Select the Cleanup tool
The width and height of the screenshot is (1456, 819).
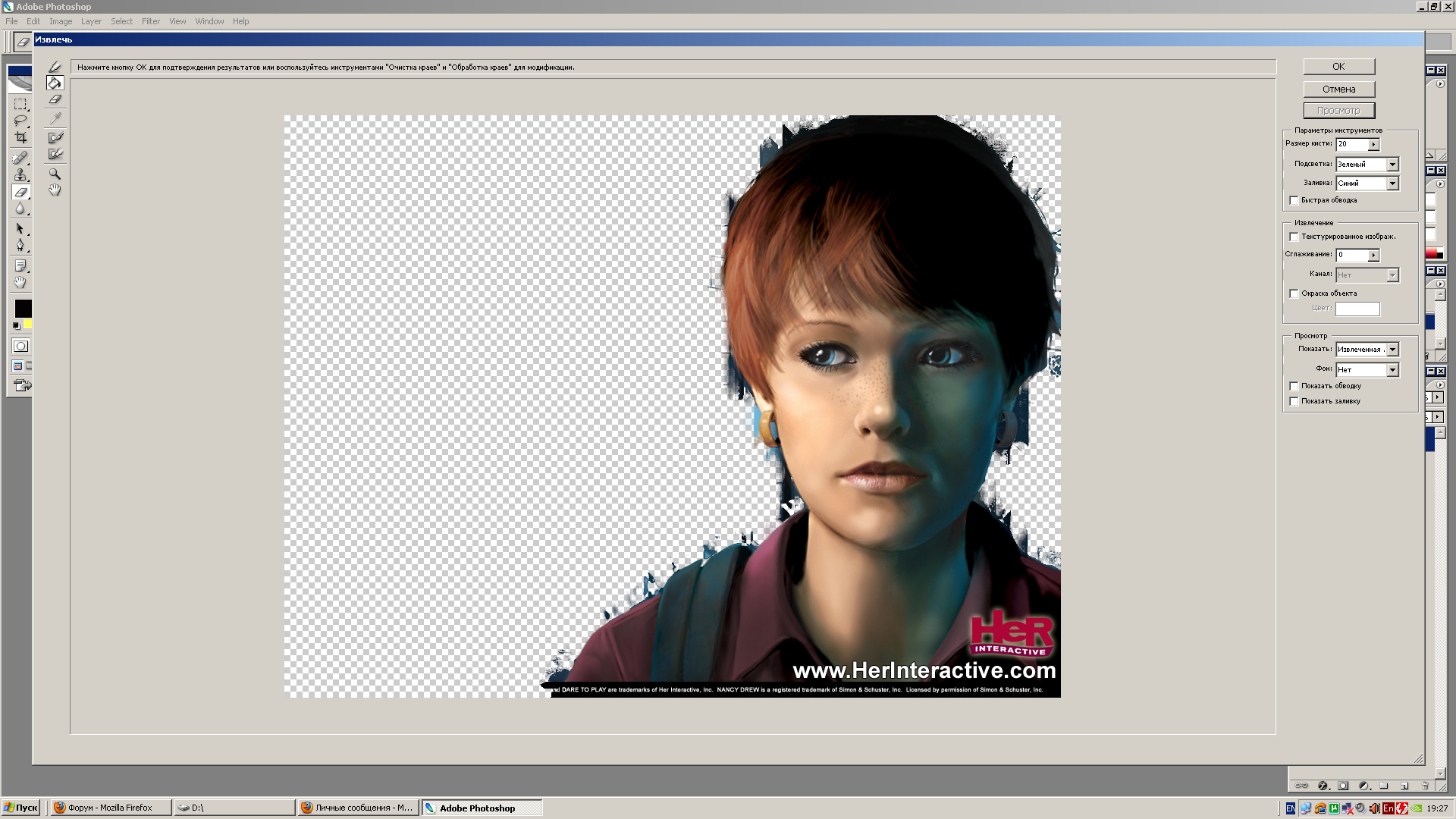(55, 137)
